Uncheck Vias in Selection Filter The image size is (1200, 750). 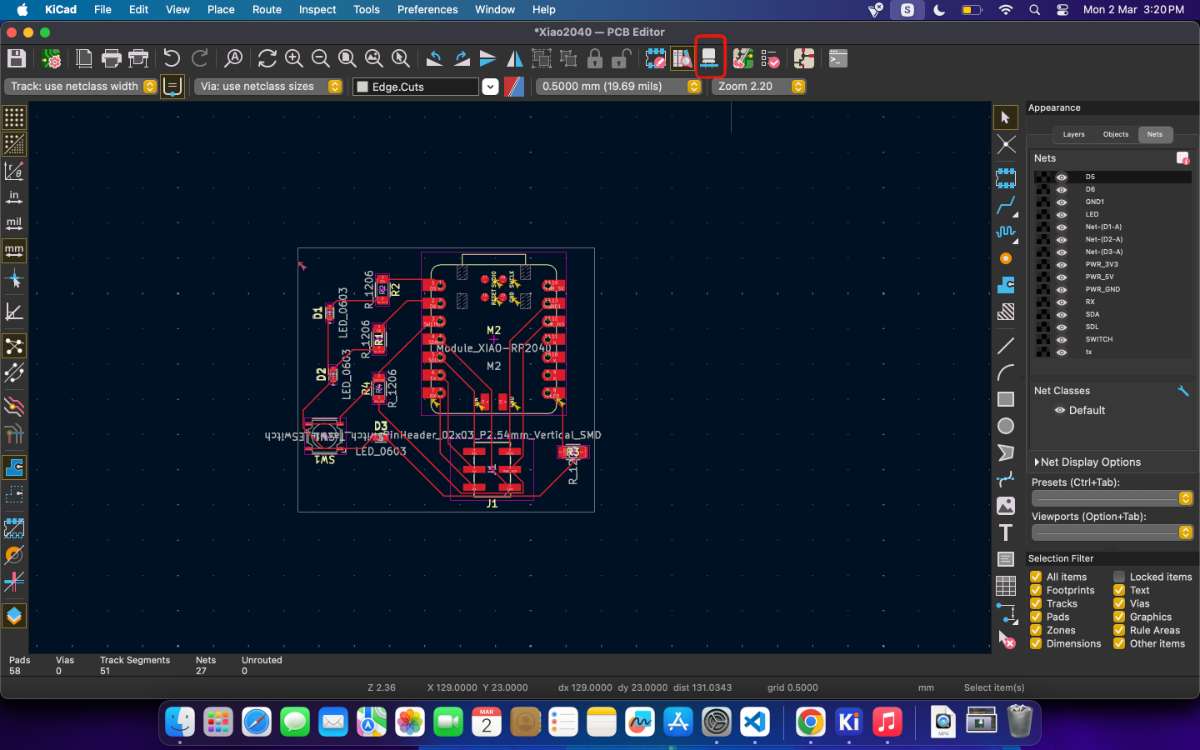pyautogui.click(x=1119, y=603)
